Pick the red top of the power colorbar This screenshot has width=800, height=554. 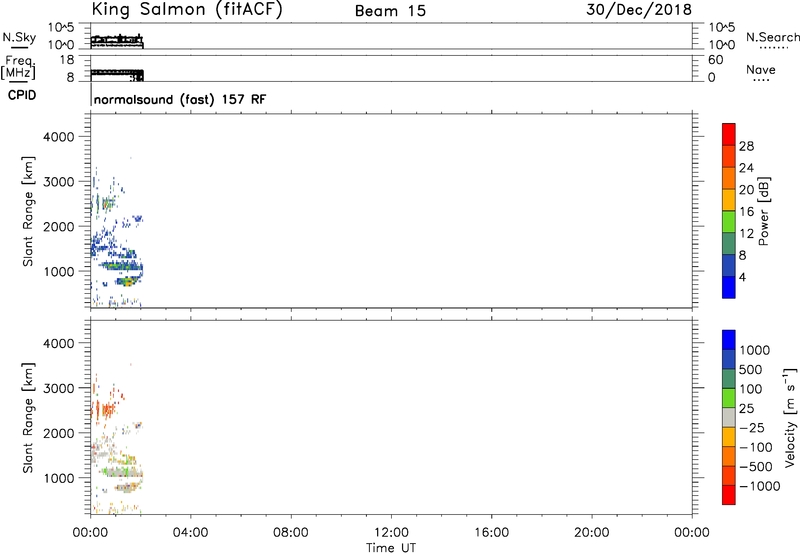coord(729,134)
